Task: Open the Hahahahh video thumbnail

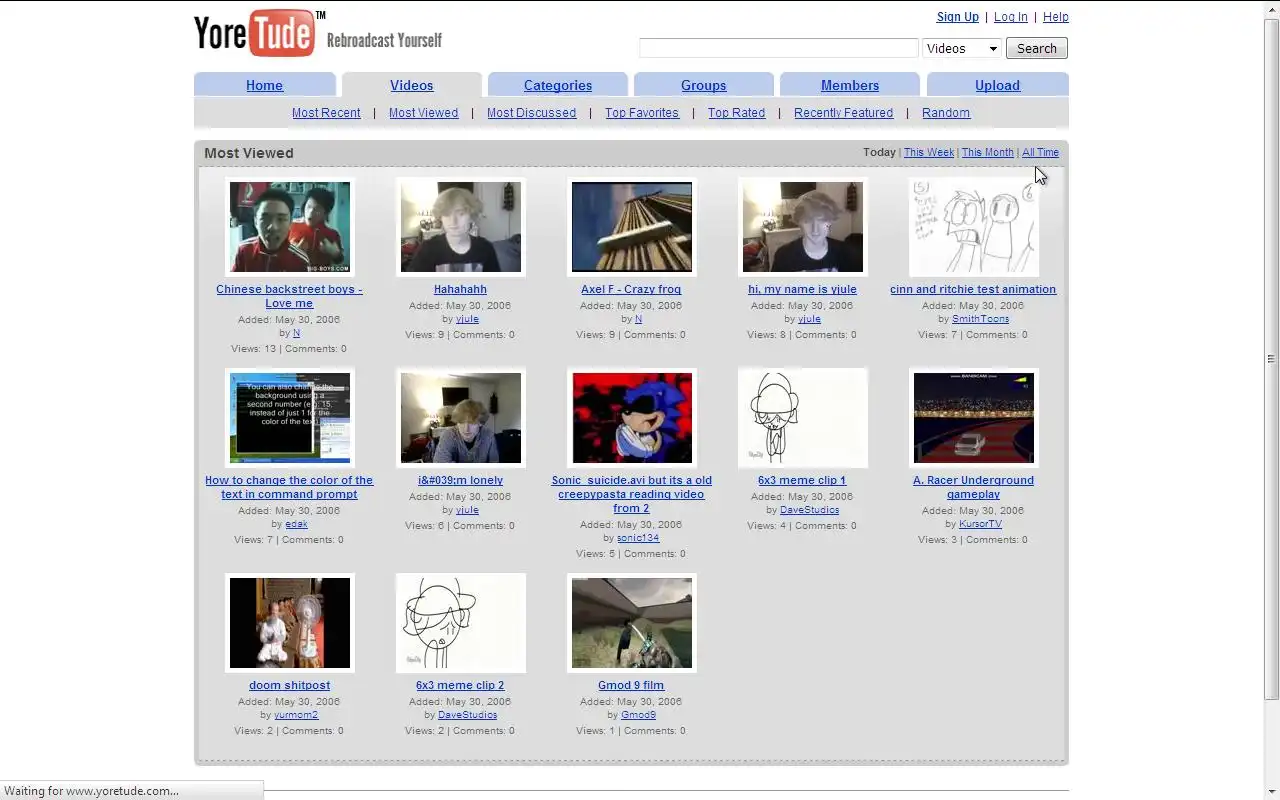Action: [461, 227]
